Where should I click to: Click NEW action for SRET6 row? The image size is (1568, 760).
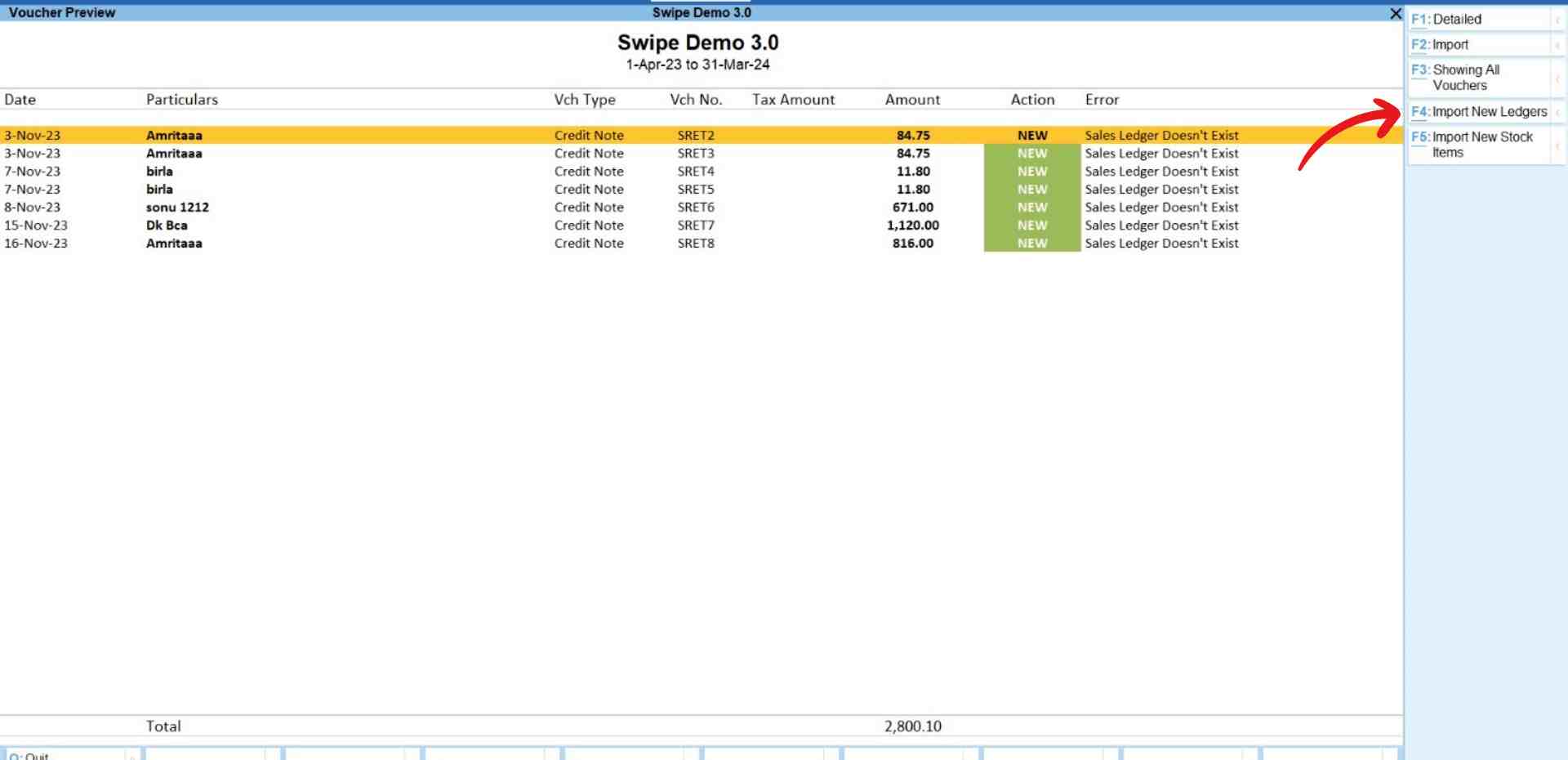click(1032, 208)
